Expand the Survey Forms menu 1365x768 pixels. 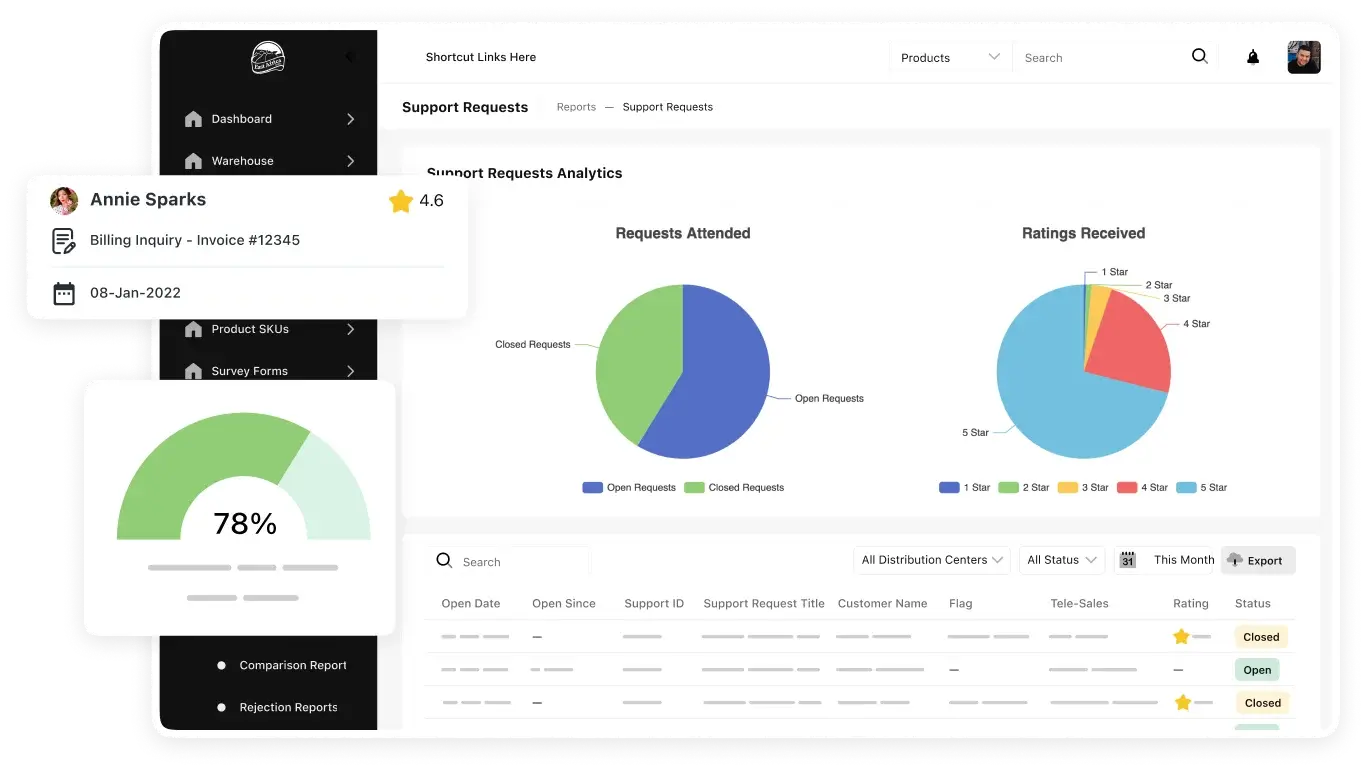point(350,371)
